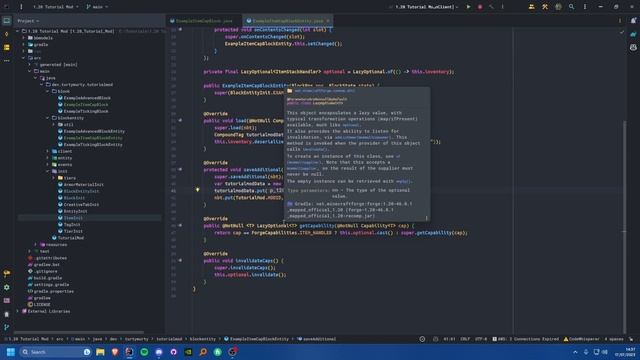Open main menu hamburger icon
This screenshot has height=360, width=640.
21,7
